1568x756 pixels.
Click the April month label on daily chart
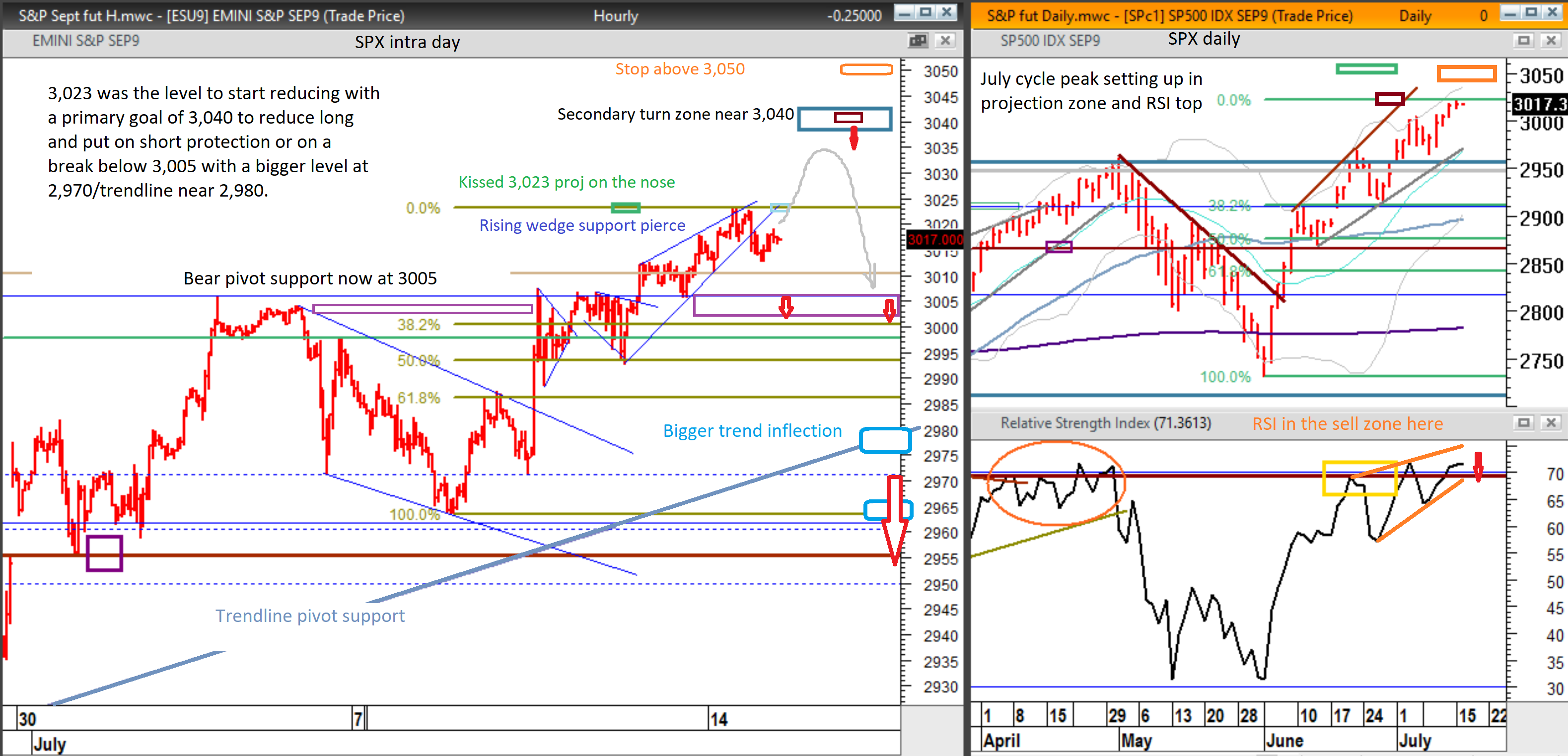tap(1002, 741)
